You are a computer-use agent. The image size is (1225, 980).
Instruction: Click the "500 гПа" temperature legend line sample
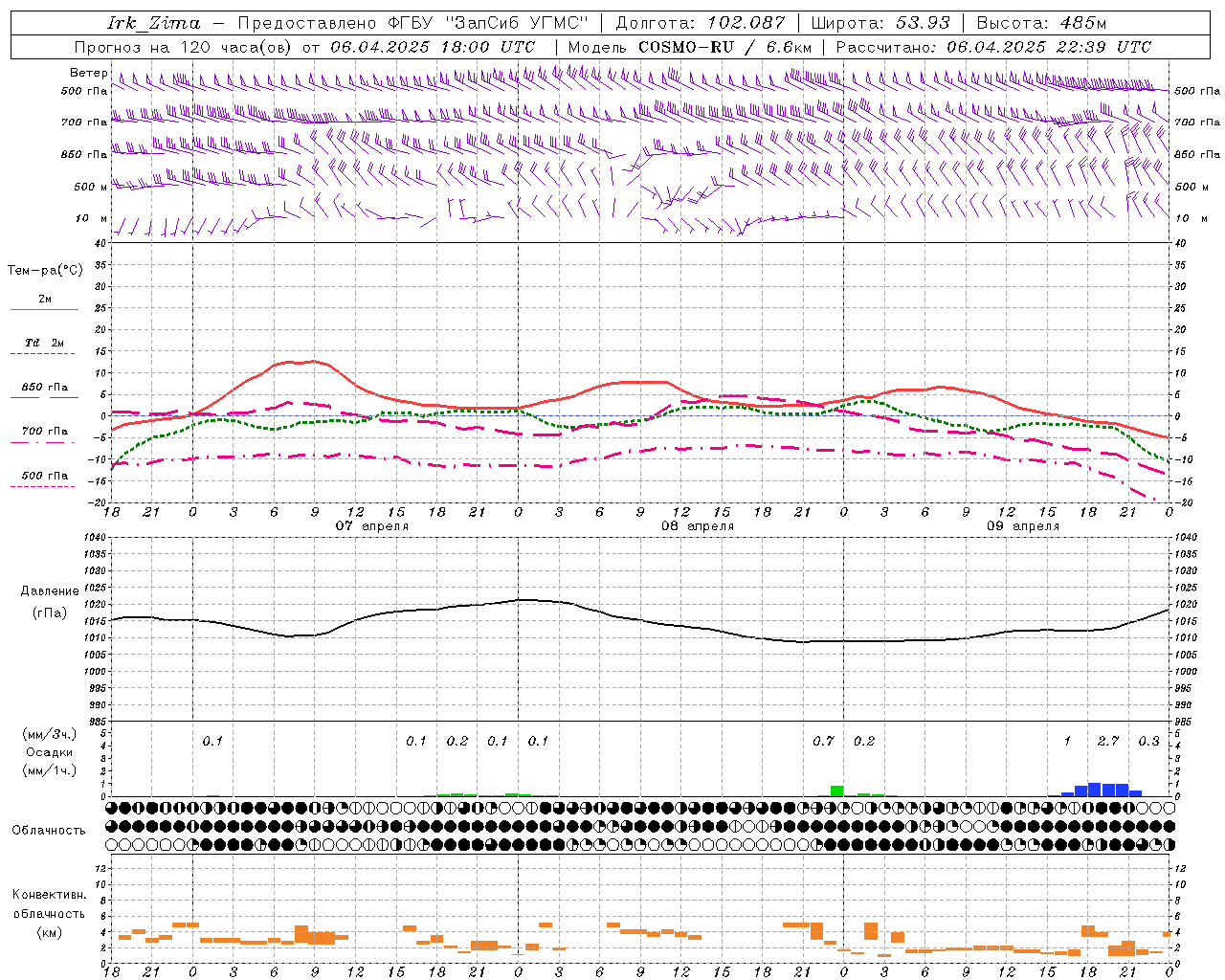(44, 486)
